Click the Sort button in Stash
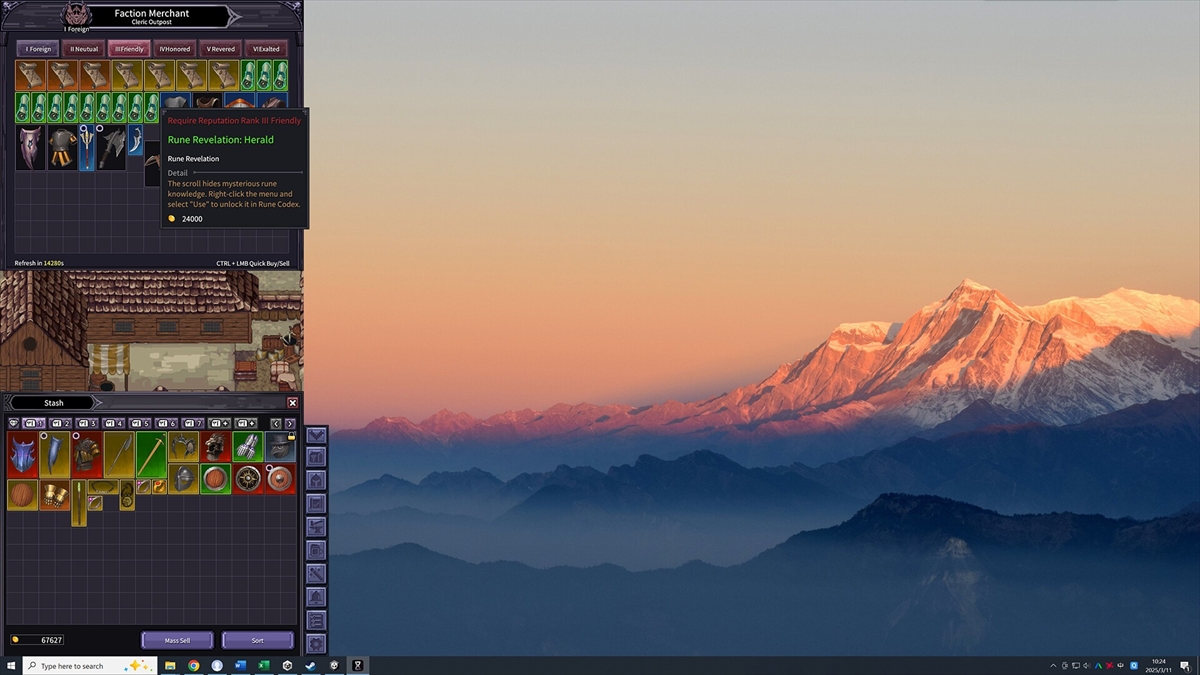This screenshot has height=675, width=1200. coord(257,640)
